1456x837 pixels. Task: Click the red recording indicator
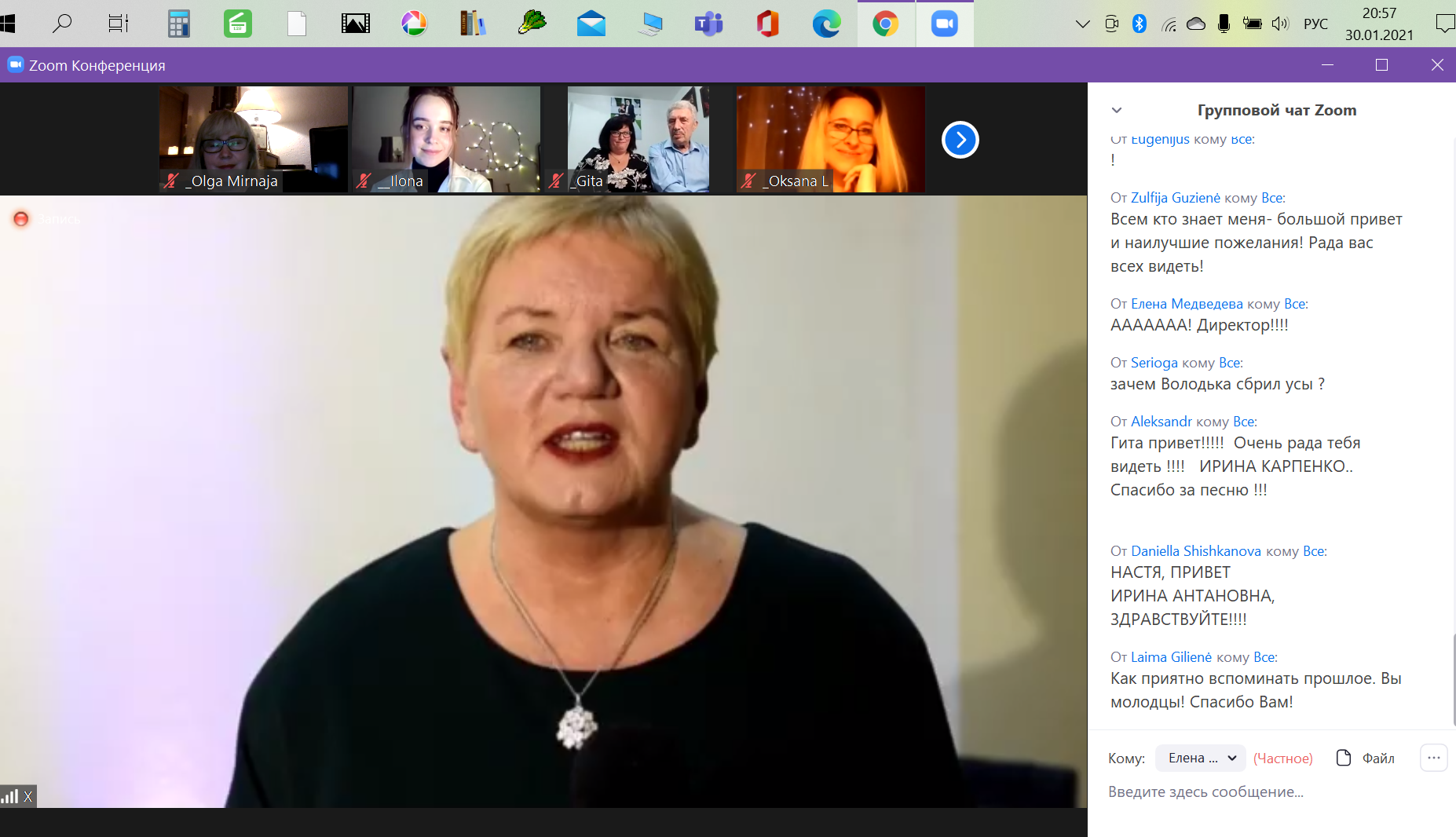pos(21,219)
